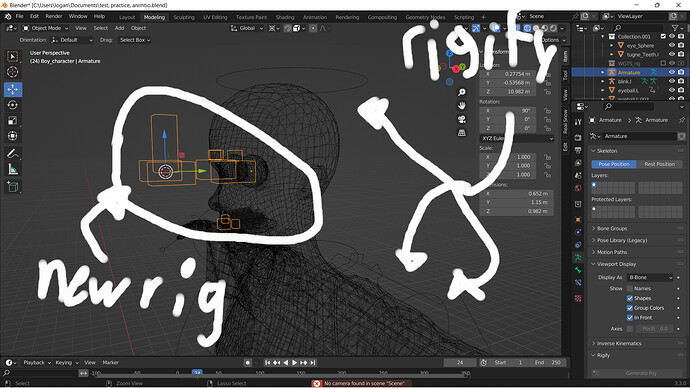Choose the Cursor tool

coord(13,72)
